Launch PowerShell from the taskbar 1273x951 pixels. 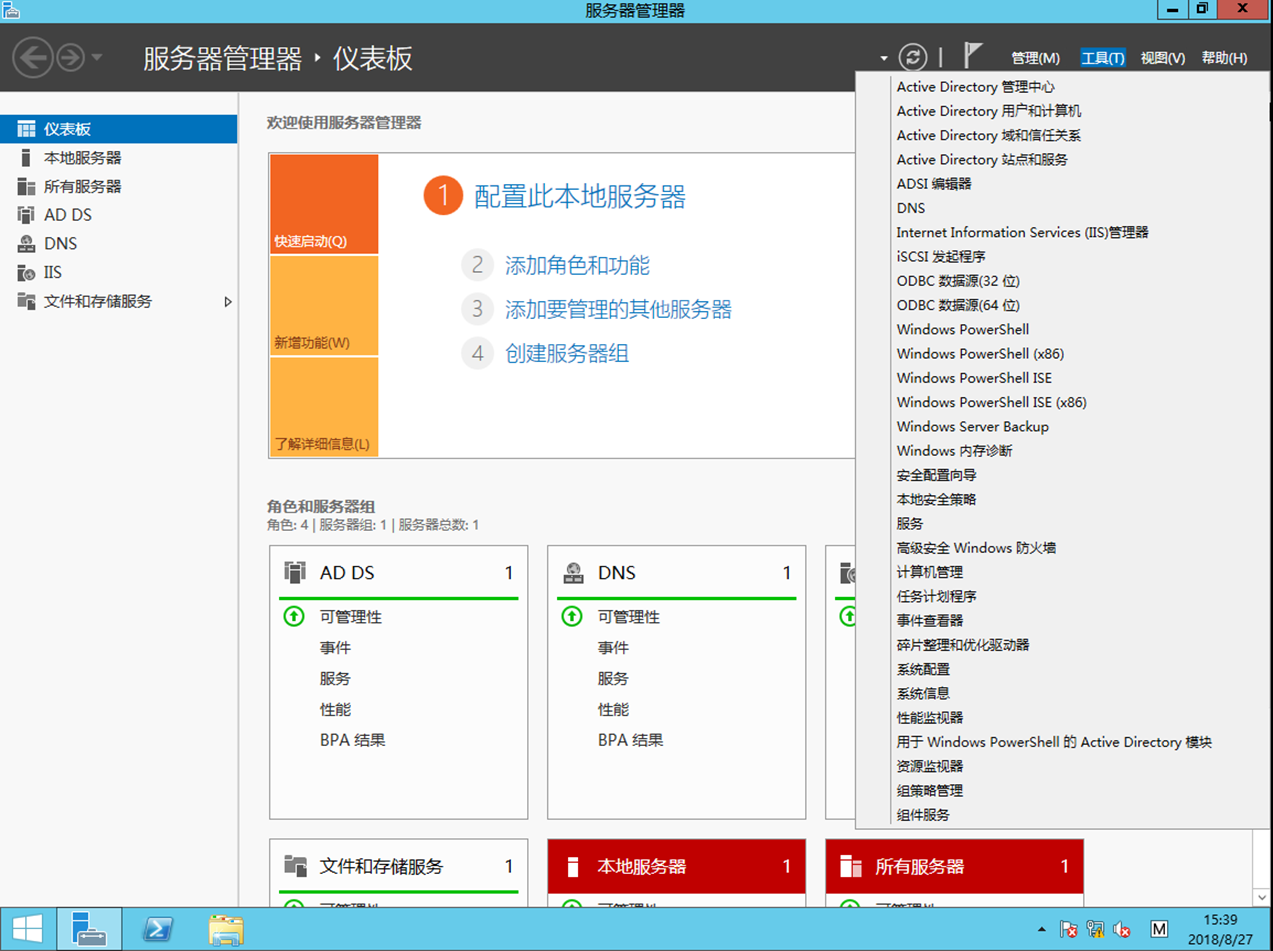point(158,930)
